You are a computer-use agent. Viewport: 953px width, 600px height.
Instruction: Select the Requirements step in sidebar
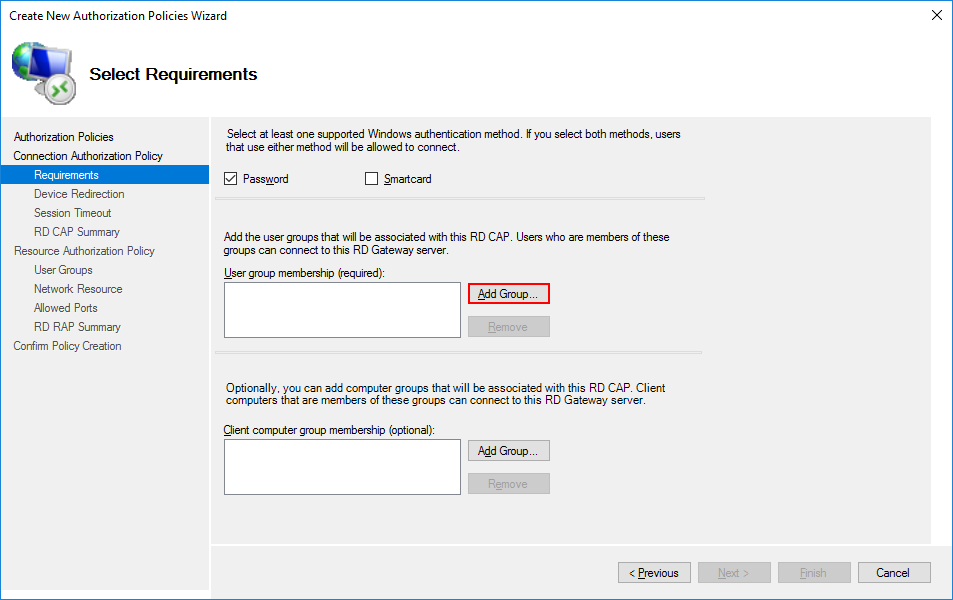click(66, 175)
